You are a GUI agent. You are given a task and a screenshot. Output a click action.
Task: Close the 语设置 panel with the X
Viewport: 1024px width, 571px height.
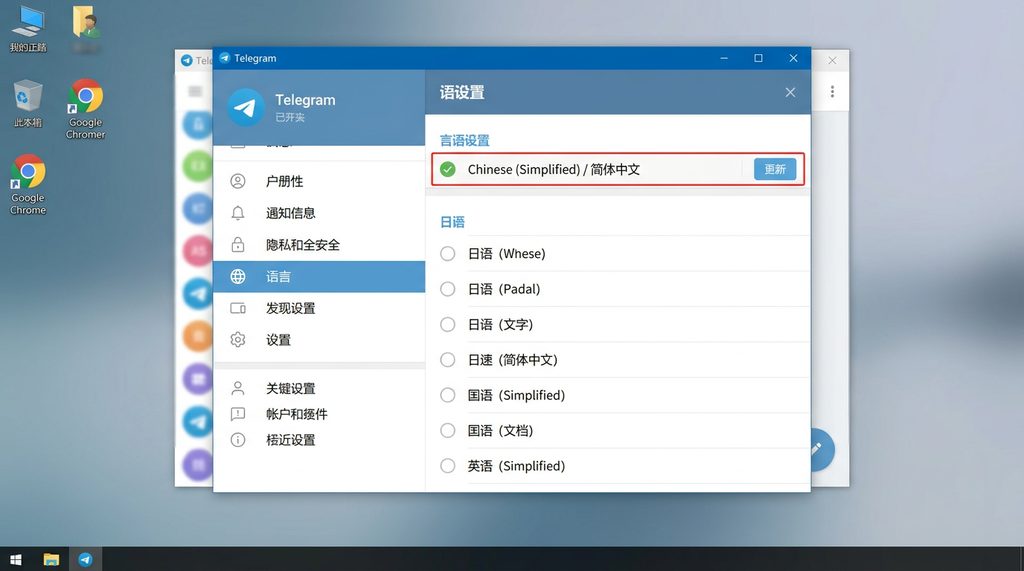point(790,92)
